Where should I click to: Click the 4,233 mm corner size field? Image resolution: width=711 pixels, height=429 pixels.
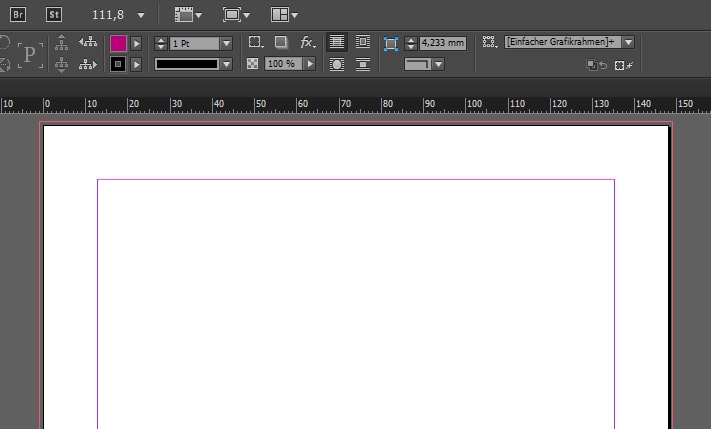[442, 43]
